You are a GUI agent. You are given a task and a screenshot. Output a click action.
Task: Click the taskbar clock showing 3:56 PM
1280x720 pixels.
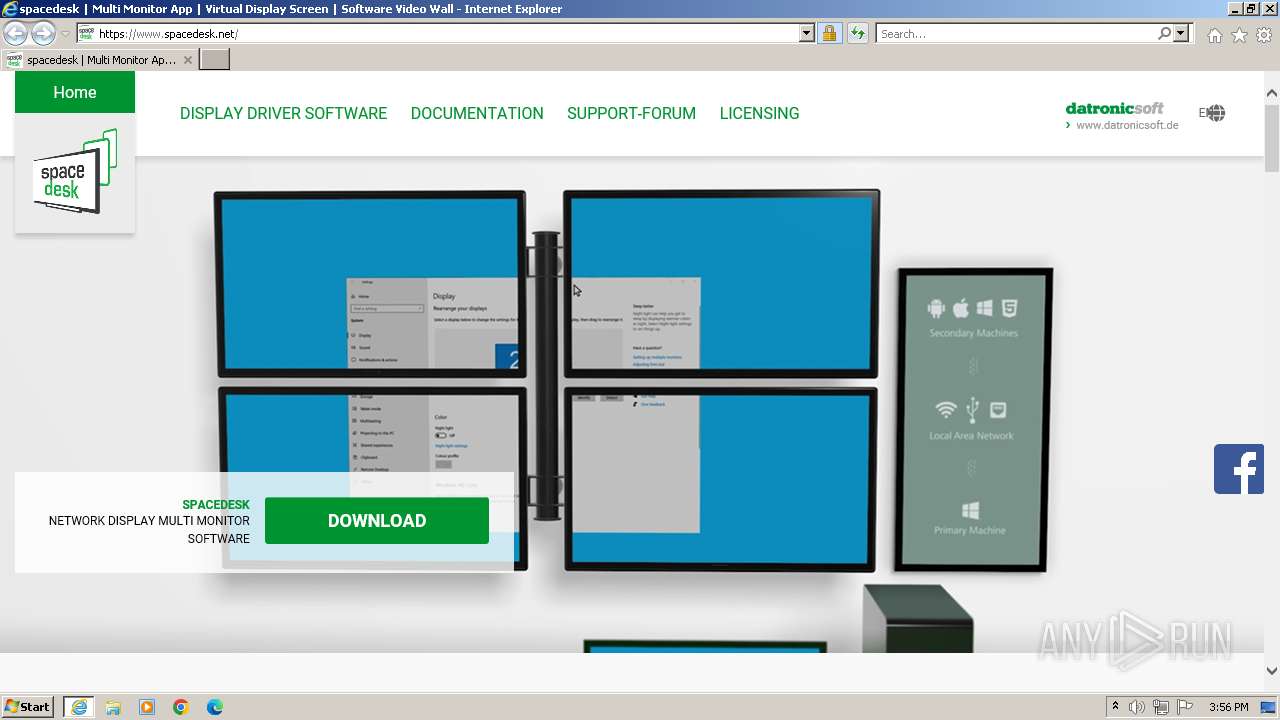pos(1228,707)
